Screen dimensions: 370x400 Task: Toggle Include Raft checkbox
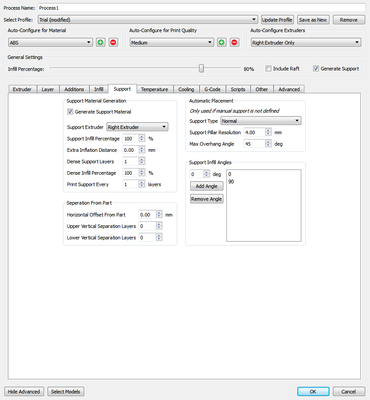tap(268, 69)
